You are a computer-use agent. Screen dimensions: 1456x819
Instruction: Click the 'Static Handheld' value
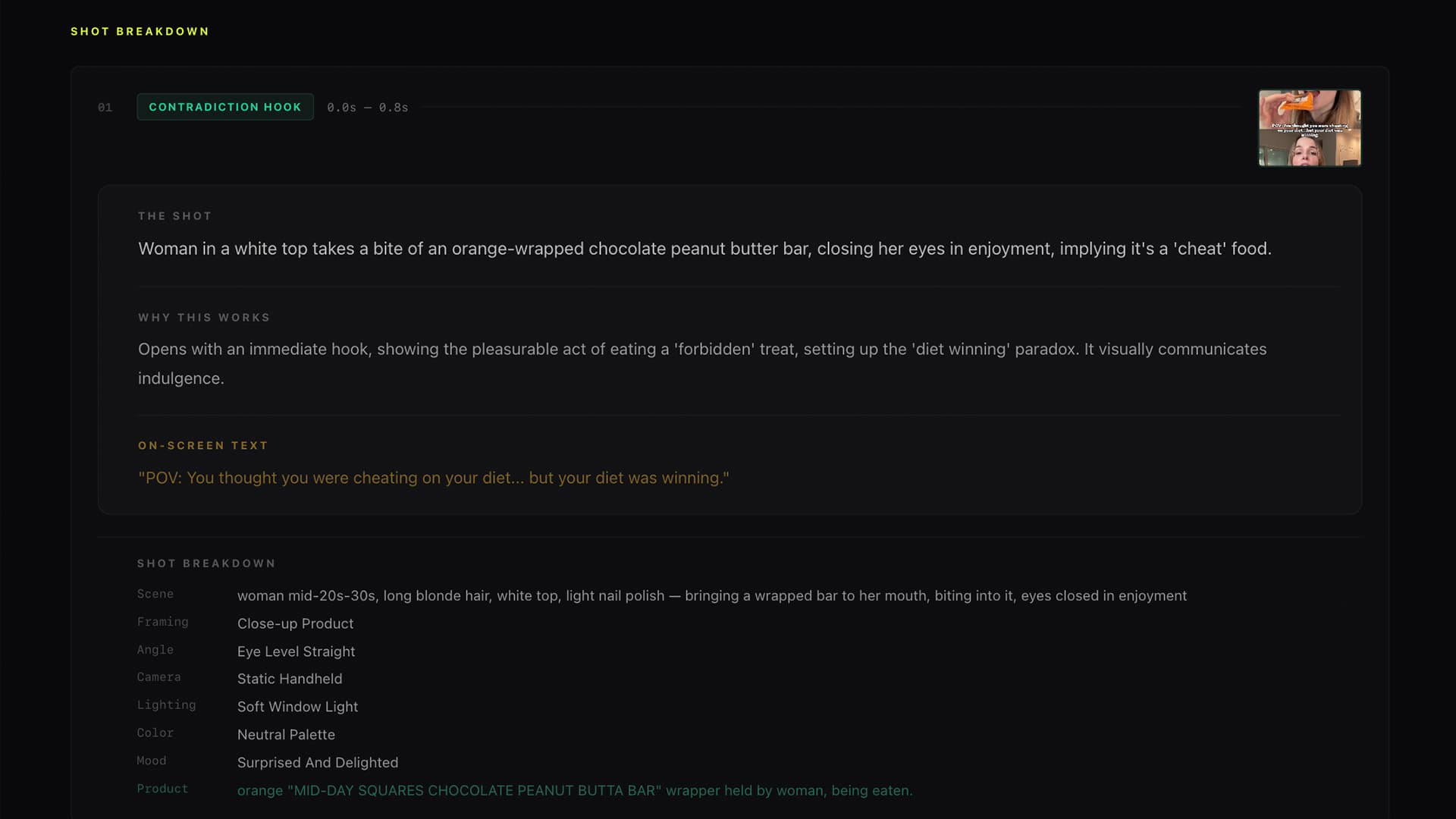click(290, 679)
